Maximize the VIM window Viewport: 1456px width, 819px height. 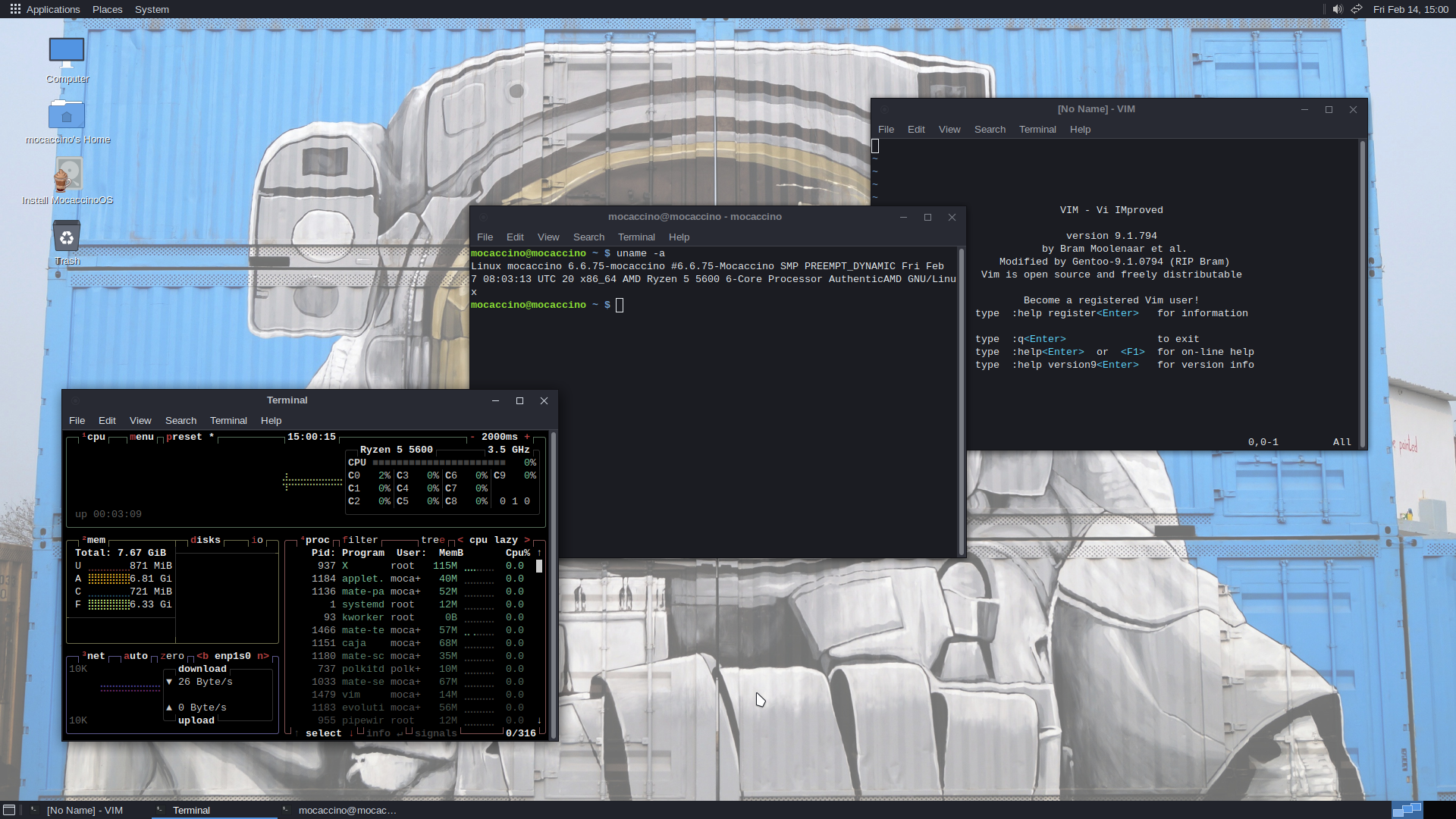point(1329,109)
